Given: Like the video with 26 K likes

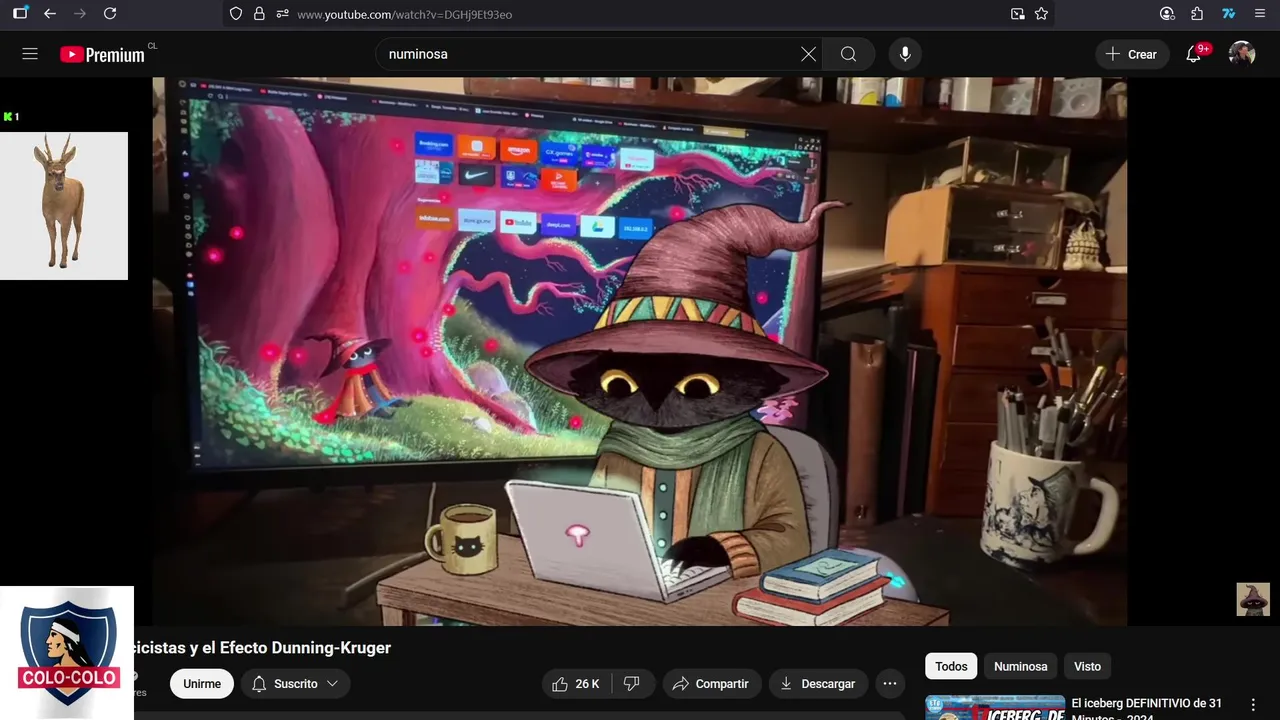Looking at the screenshot, I should tap(576, 684).
